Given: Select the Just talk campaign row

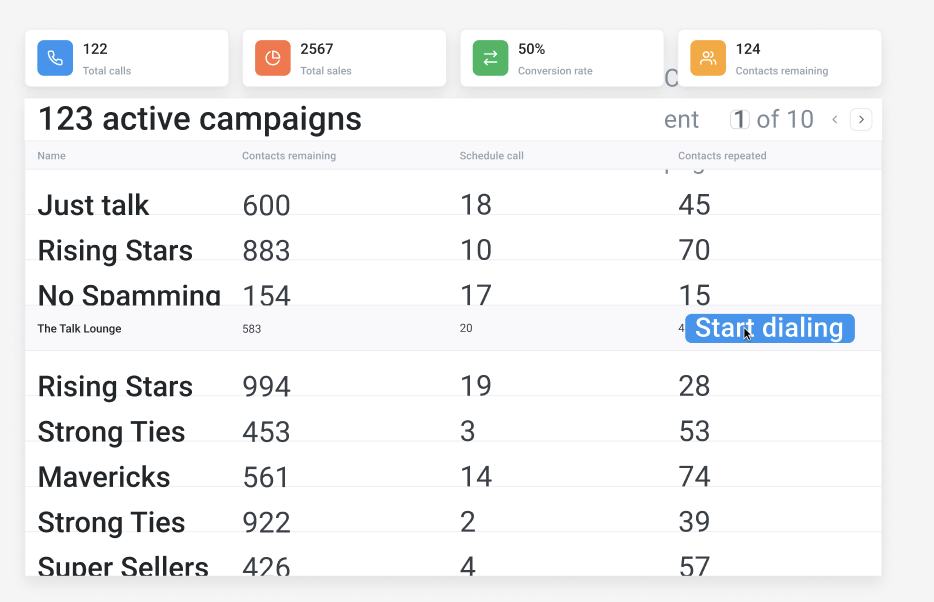Looking at the screenshot, I should click(93, 205).
